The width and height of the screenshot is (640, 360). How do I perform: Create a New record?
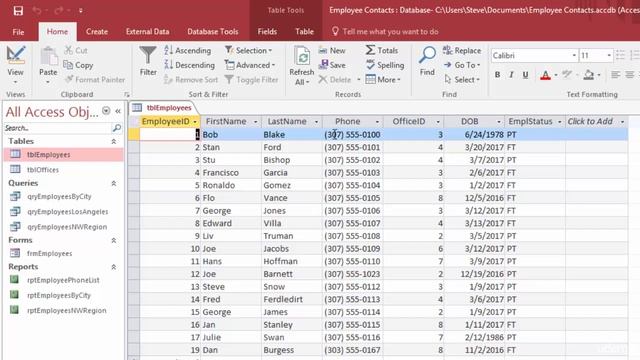(x=332, y=51)
